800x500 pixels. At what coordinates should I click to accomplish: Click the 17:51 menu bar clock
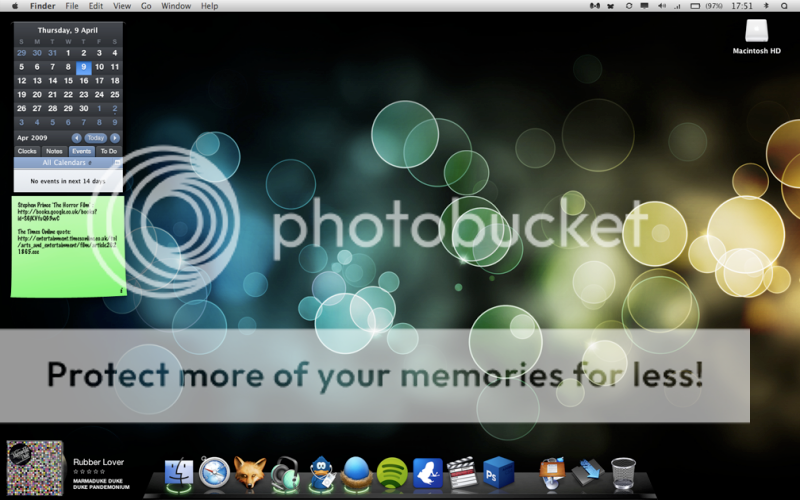(742, 6)
